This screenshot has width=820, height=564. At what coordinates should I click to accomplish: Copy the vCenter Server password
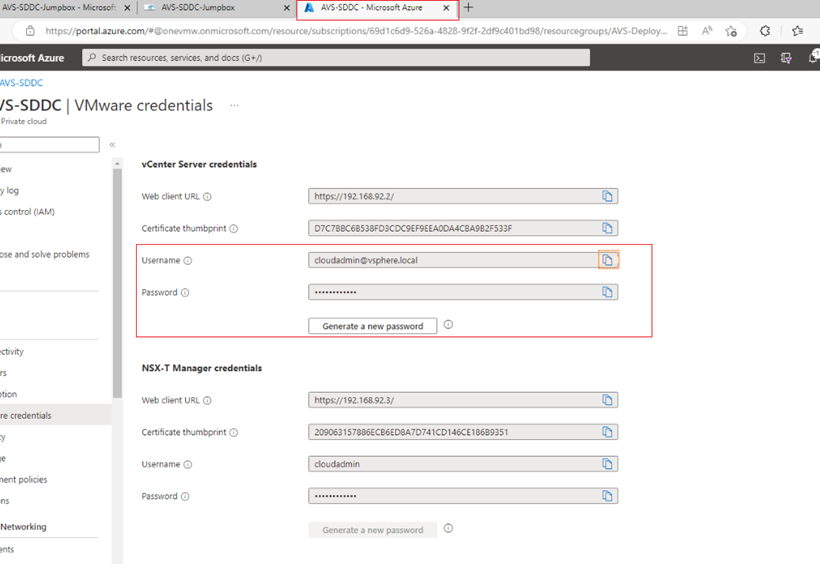click(607, 292)
